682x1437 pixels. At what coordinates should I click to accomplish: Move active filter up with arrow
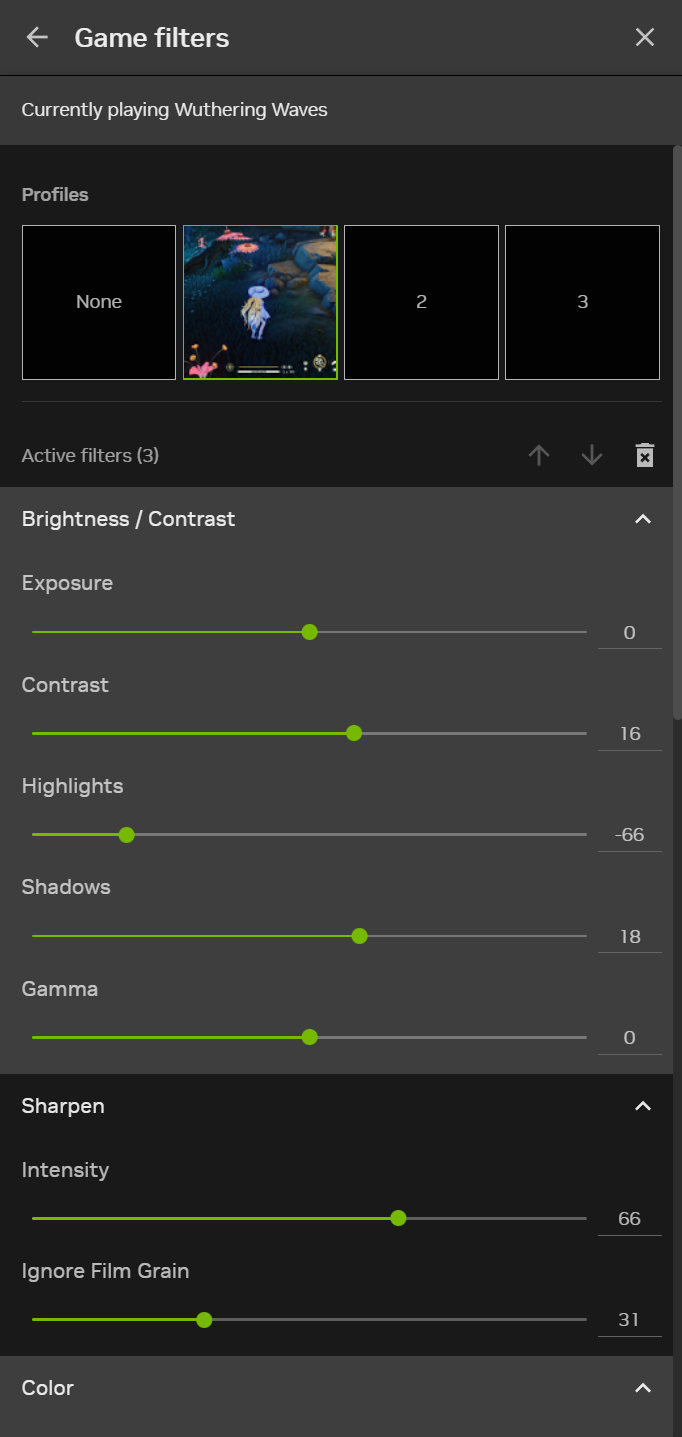coord(539,455)
